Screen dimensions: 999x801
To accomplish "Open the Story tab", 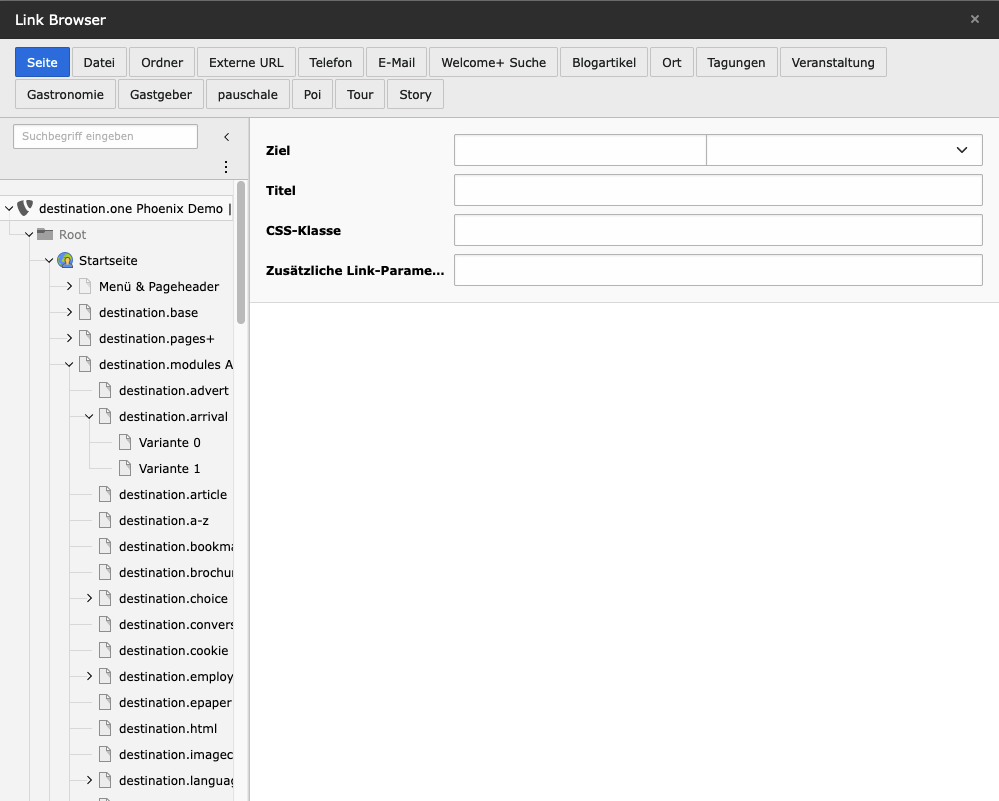I will point(415,94).
